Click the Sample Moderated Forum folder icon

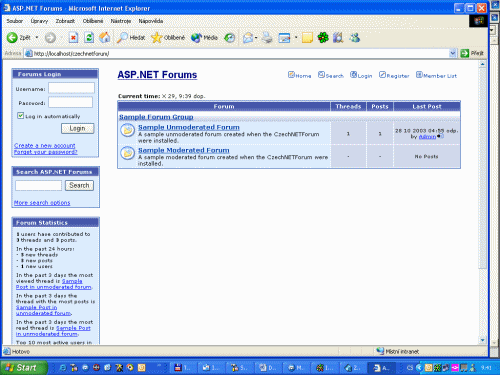[x=128, y=153]
